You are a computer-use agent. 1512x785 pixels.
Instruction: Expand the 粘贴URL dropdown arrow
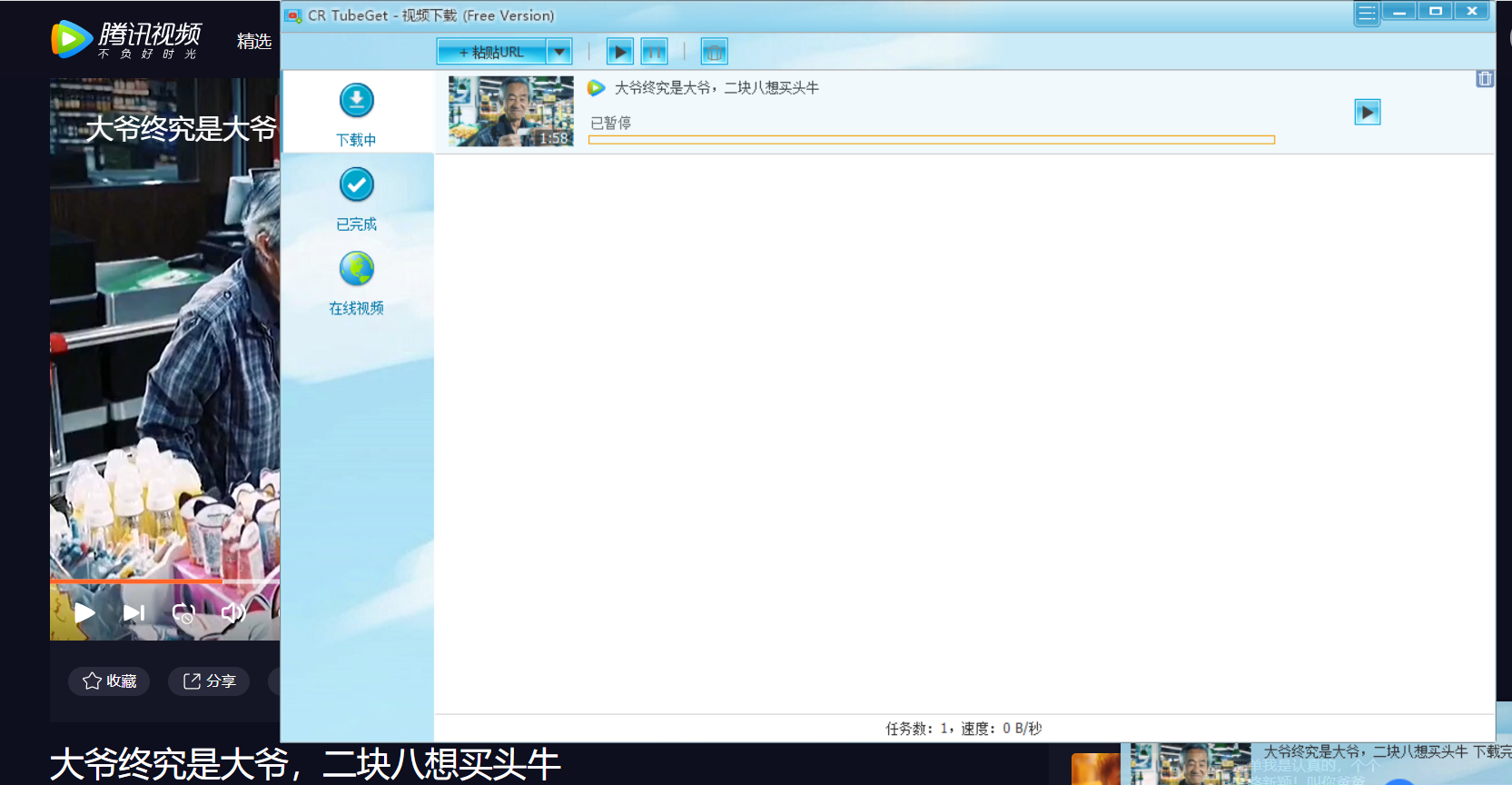click(x=559, y=53)
